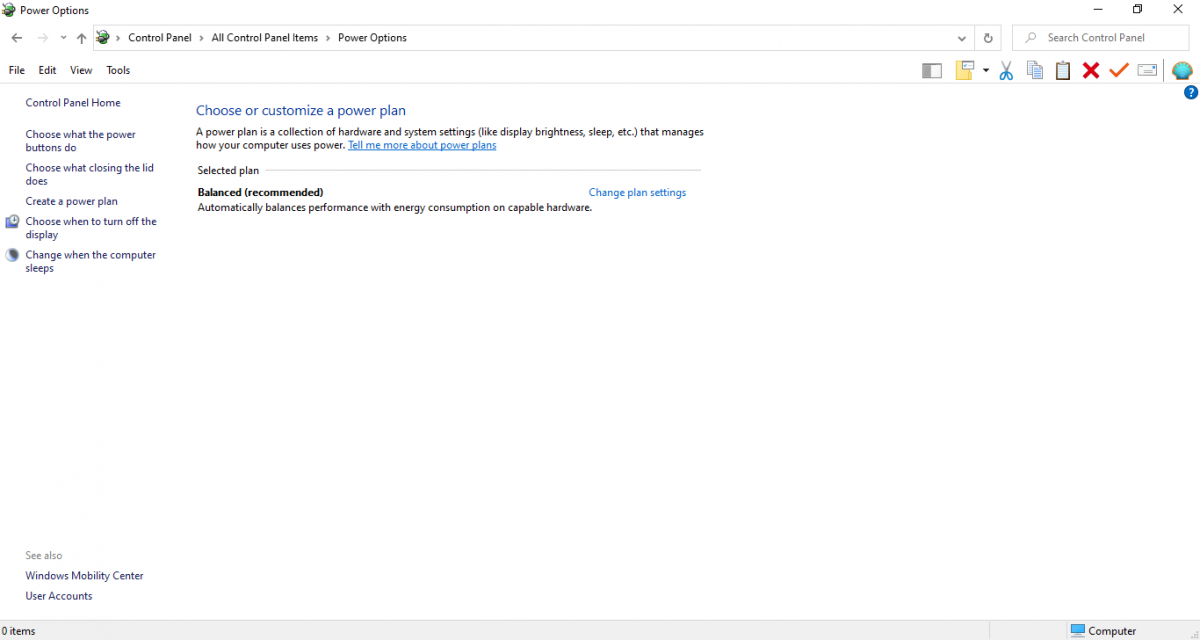Click Create a power plan link
The image size is (1200, 640).
coord(72,202)
